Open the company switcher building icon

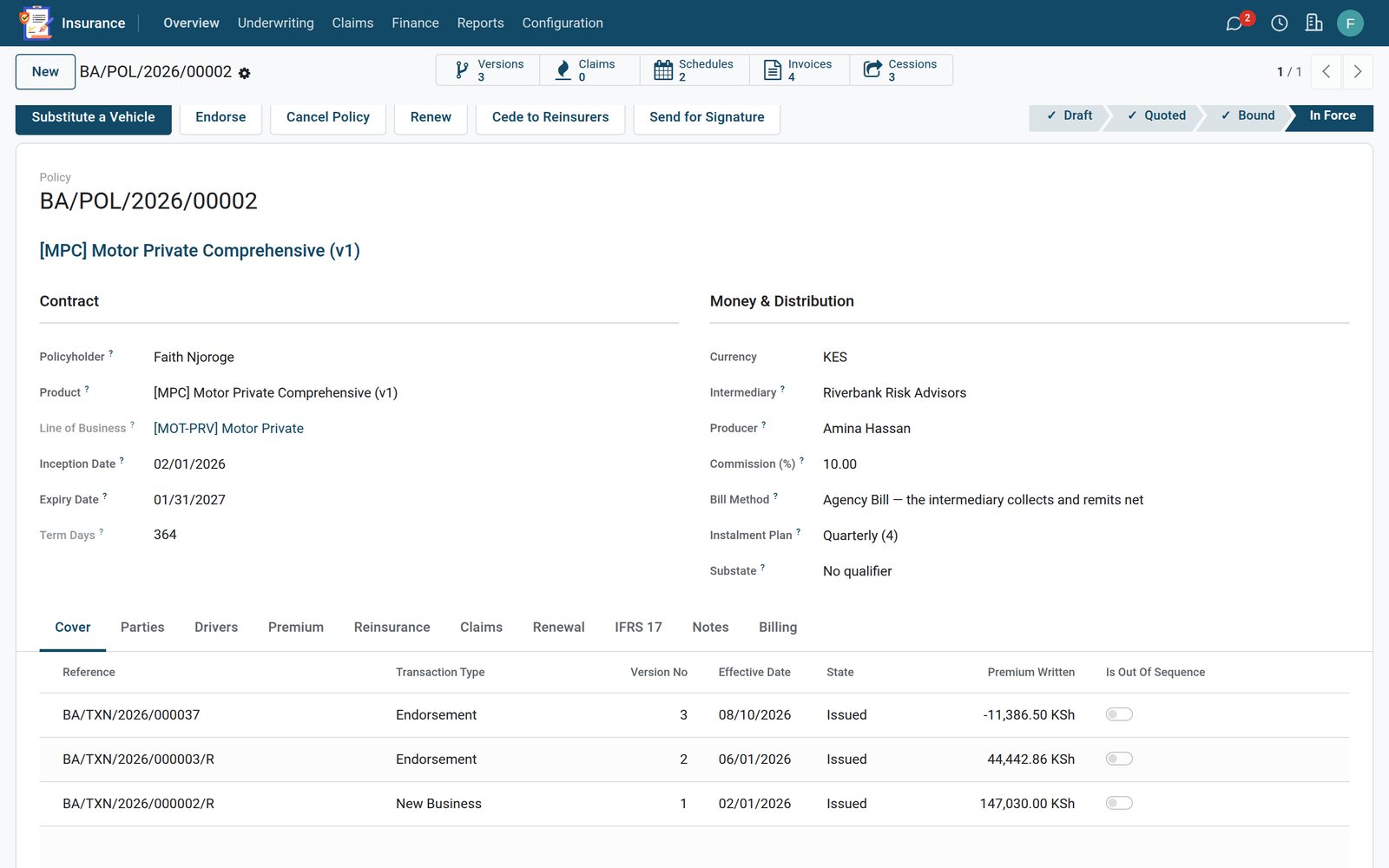(x=1313, y=23)
